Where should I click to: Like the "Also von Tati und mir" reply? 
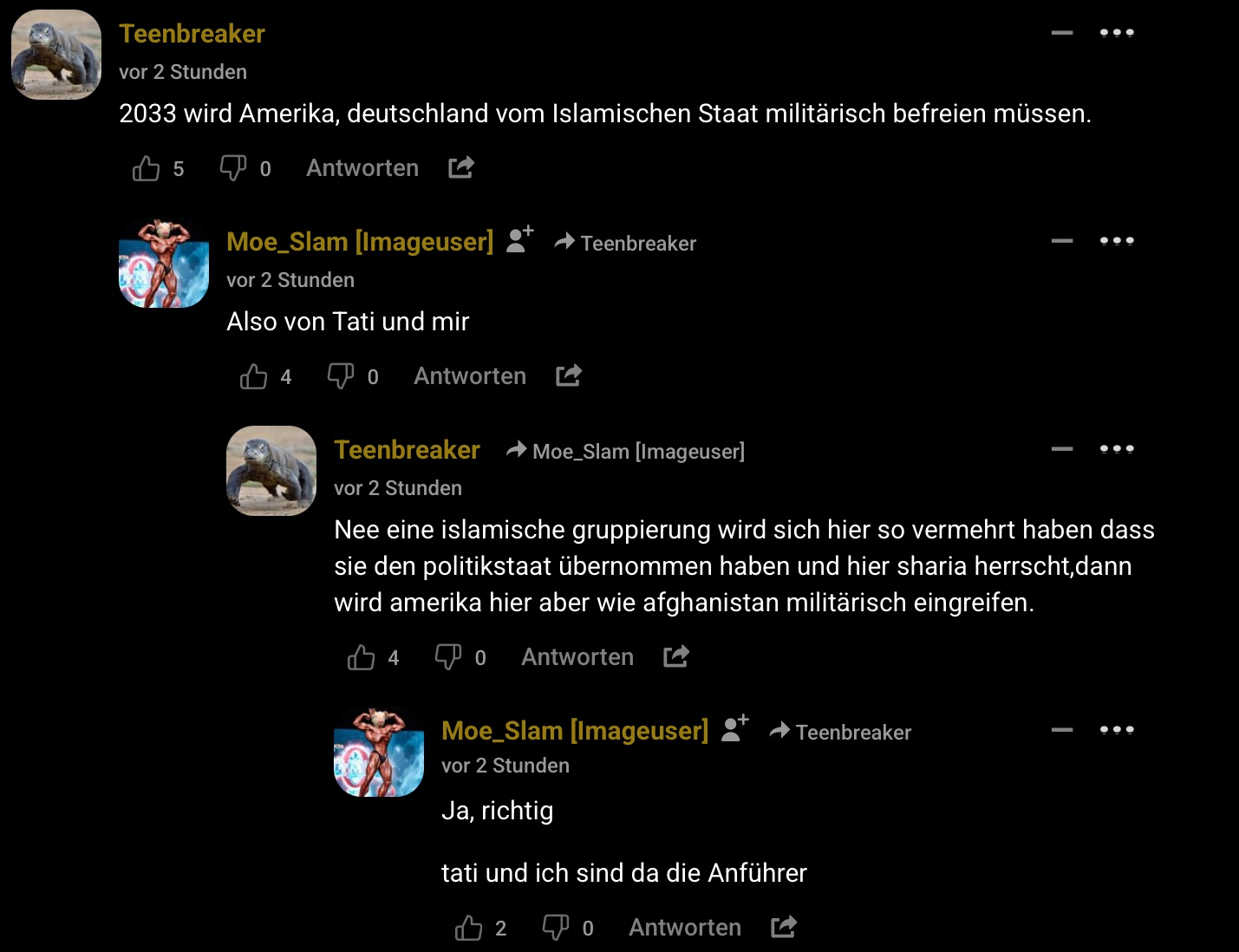coord(254,376)
